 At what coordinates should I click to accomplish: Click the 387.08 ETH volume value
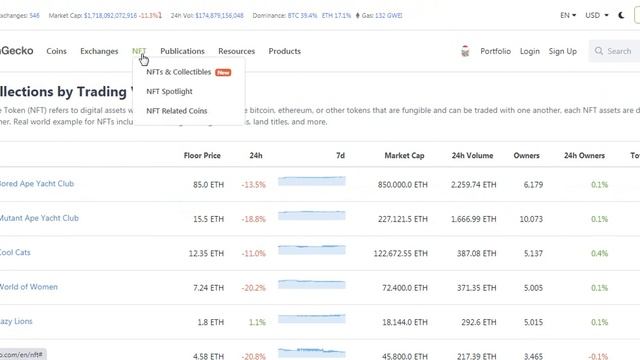tap(476, 253)
